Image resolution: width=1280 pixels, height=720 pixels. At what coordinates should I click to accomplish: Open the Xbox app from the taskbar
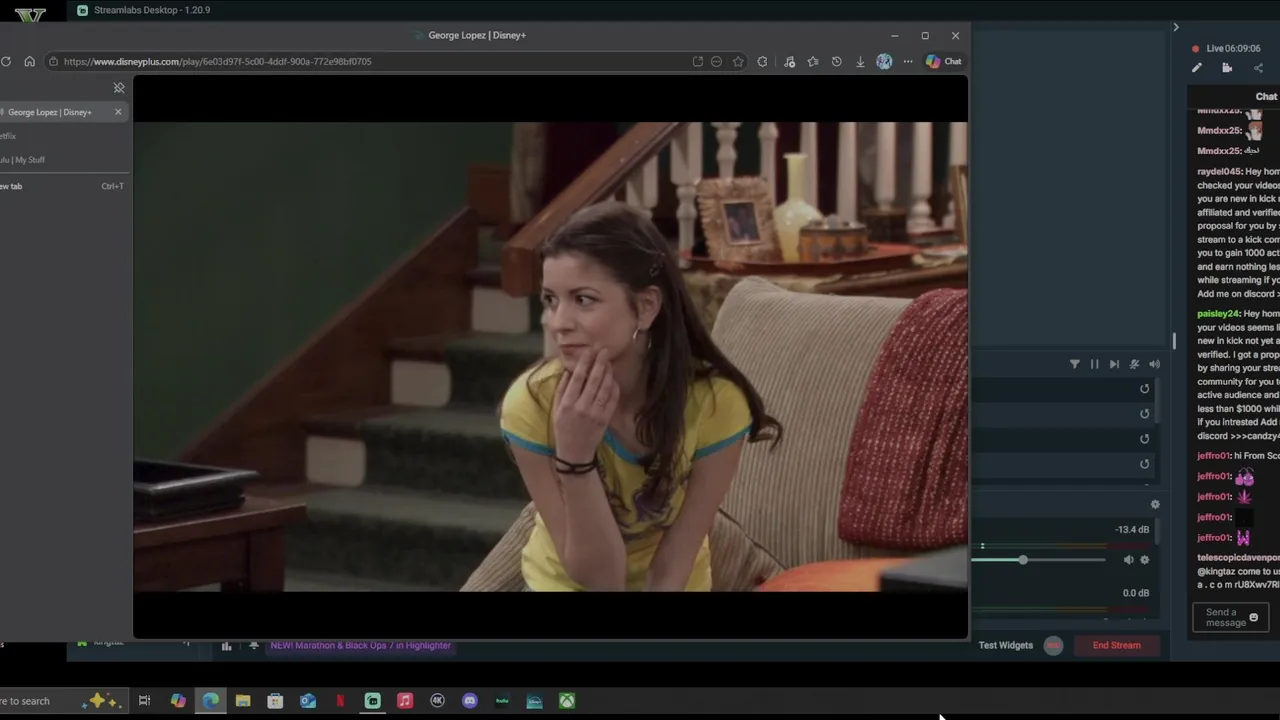point(567,701)
